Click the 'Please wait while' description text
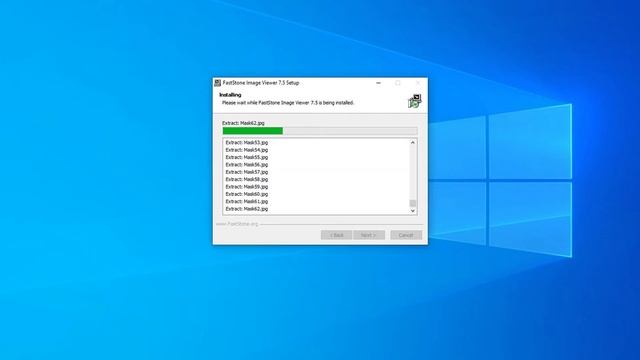Screen dimensions: 640x360 [288, 103]
